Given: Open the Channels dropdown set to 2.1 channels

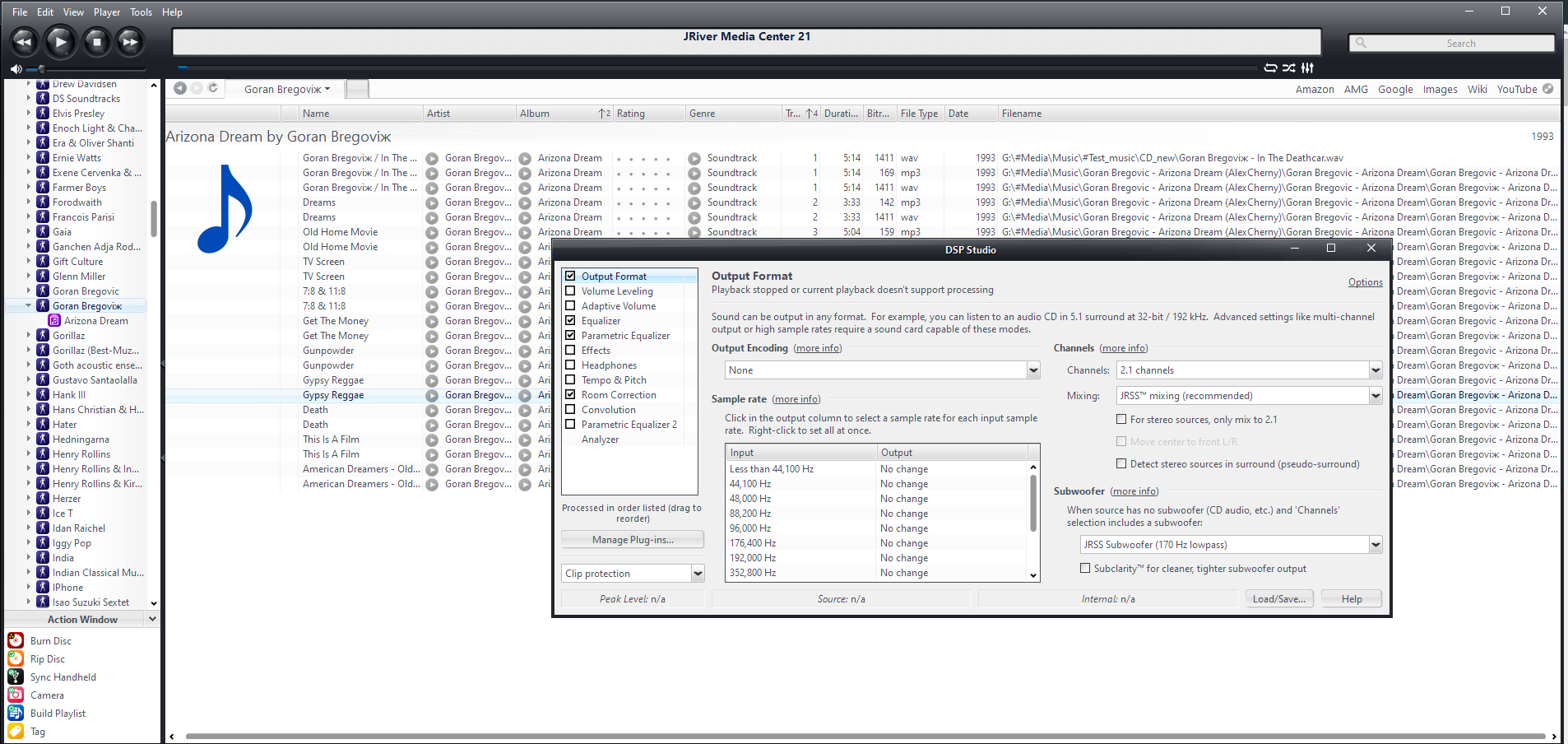Looking at the screenshot, I should tap(1249, 370).
